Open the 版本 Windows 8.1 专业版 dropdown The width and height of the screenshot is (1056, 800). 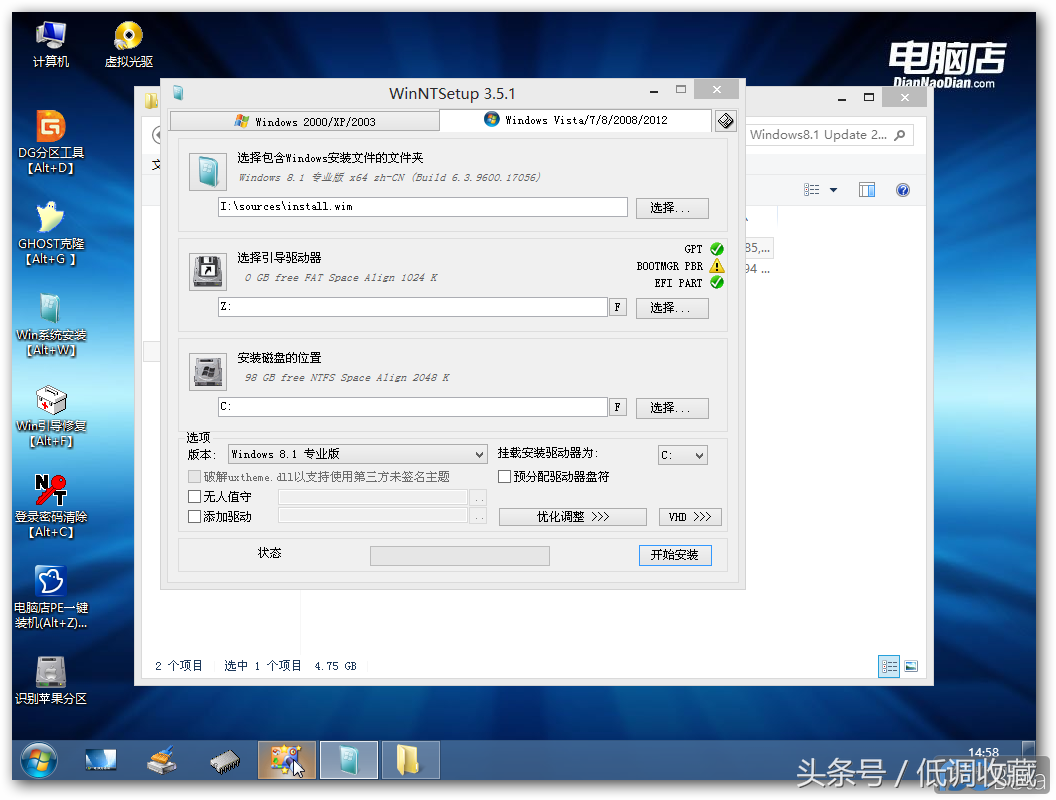click(x=358, y=454)
